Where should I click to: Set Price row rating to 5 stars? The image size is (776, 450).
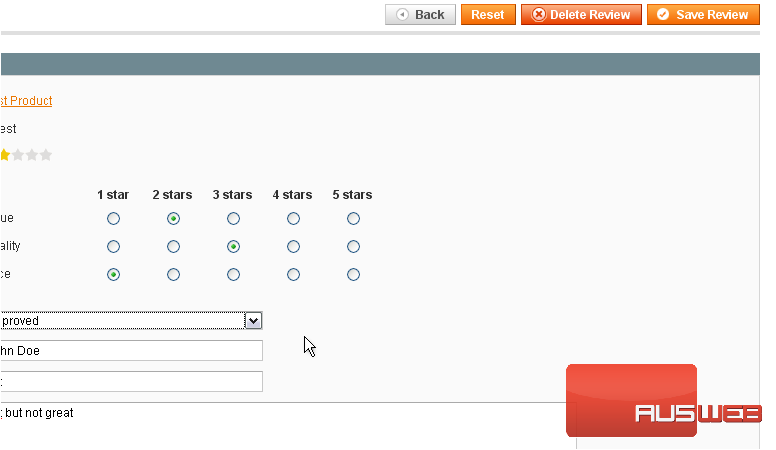tap(353, 274)
